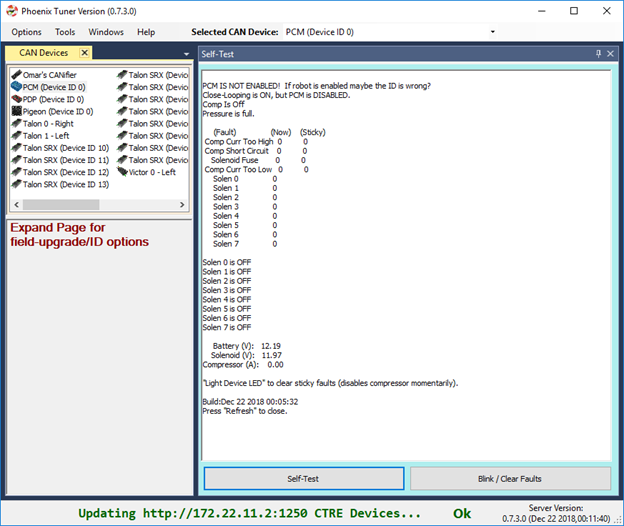
Task: Select Talon 0 - Right label
Action: coord(48,123)
